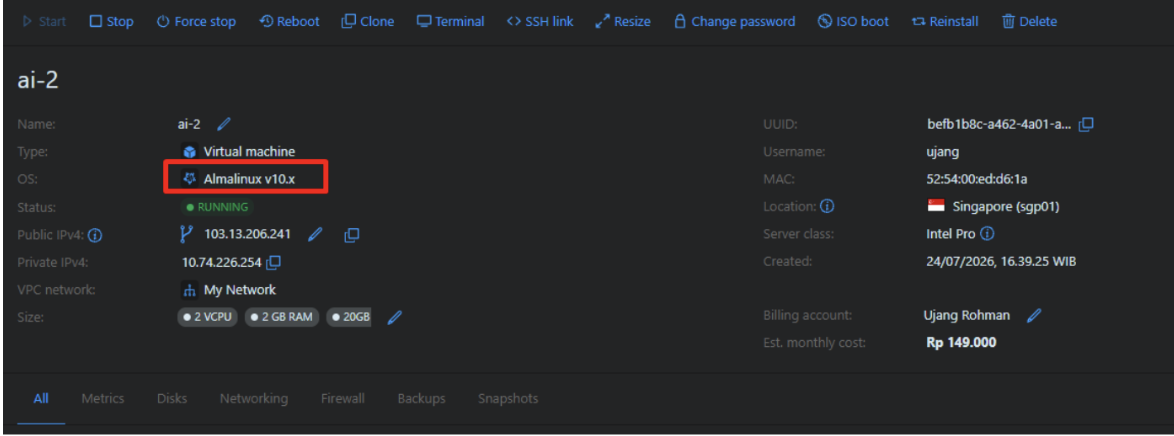This screenshot has height=436, width=1174.
Task: Click Reinstall in the toolbar
Action: click(x=945, y=22)
